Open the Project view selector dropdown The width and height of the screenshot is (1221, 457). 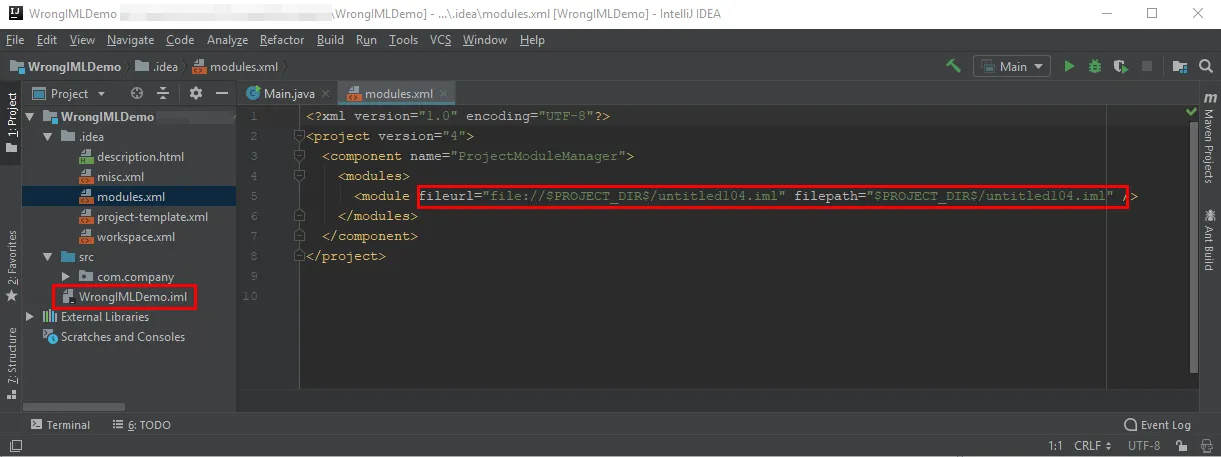(70, 93)
